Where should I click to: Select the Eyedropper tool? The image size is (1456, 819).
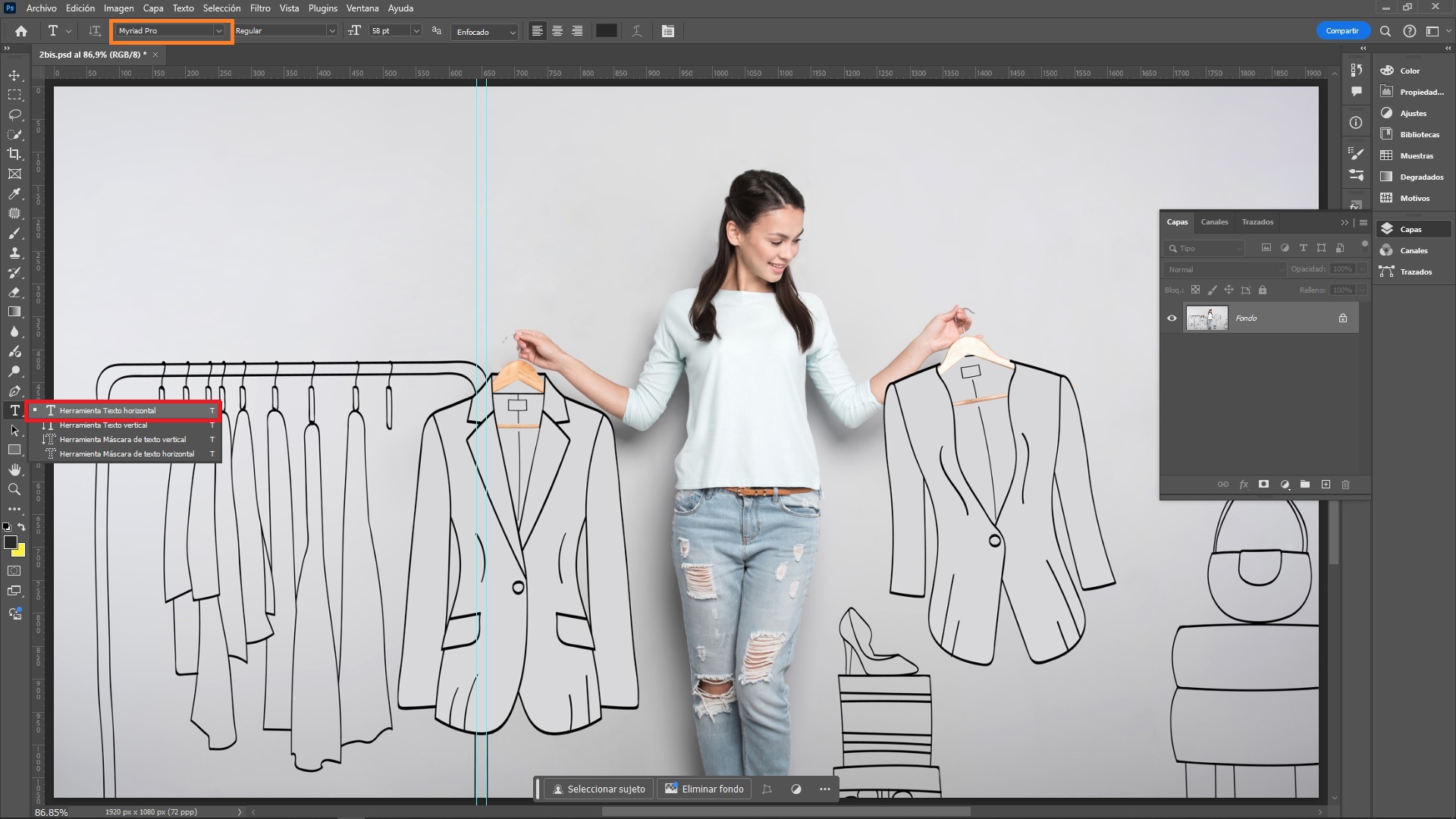click(x=14, y=193)
